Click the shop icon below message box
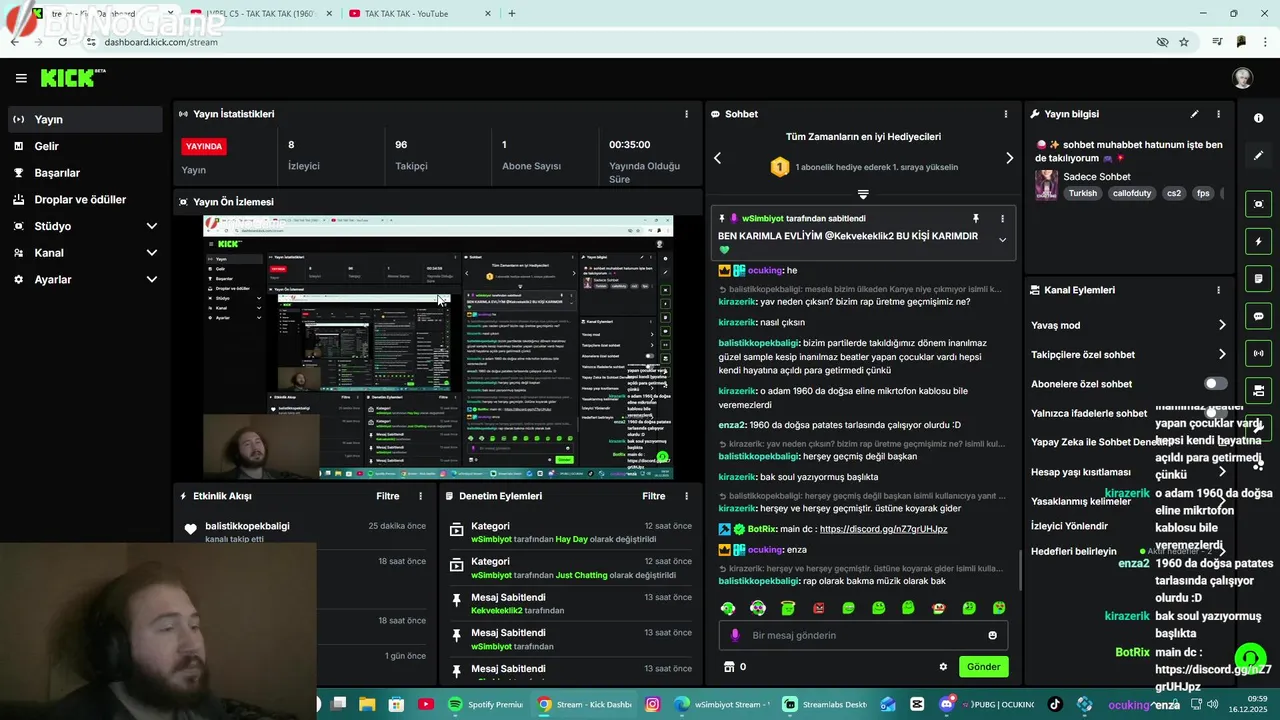1280x720 pixels. (x=729, y=667)
